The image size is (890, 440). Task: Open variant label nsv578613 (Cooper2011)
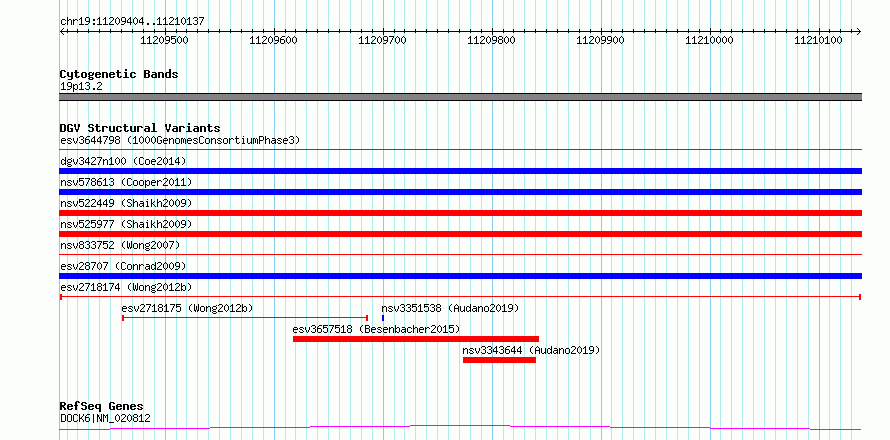(x=126, y=182)
